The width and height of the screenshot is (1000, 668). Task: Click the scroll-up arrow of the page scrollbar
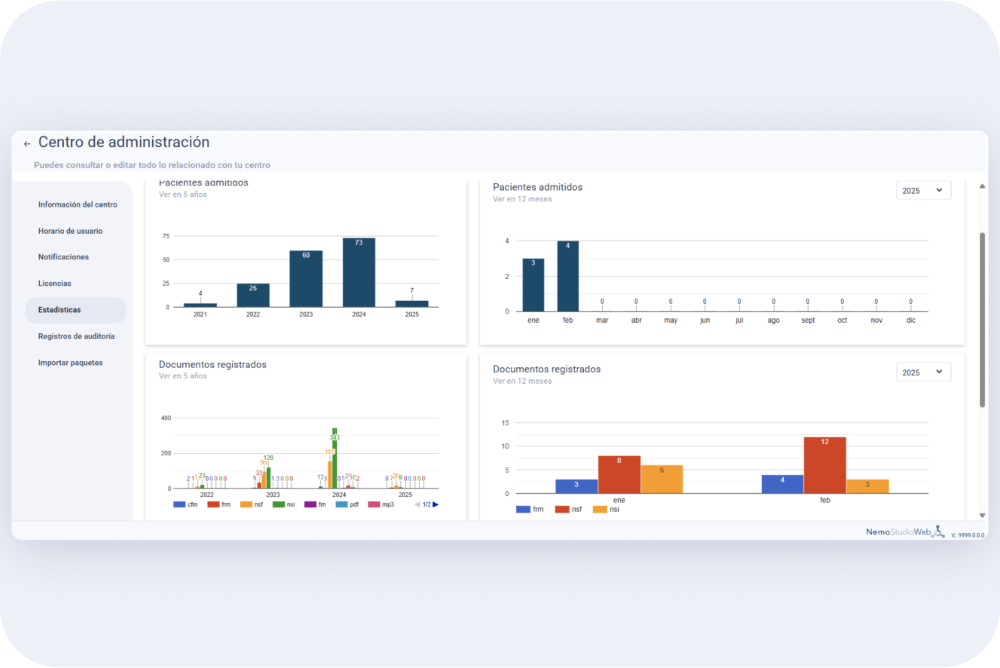pos(982,186)
